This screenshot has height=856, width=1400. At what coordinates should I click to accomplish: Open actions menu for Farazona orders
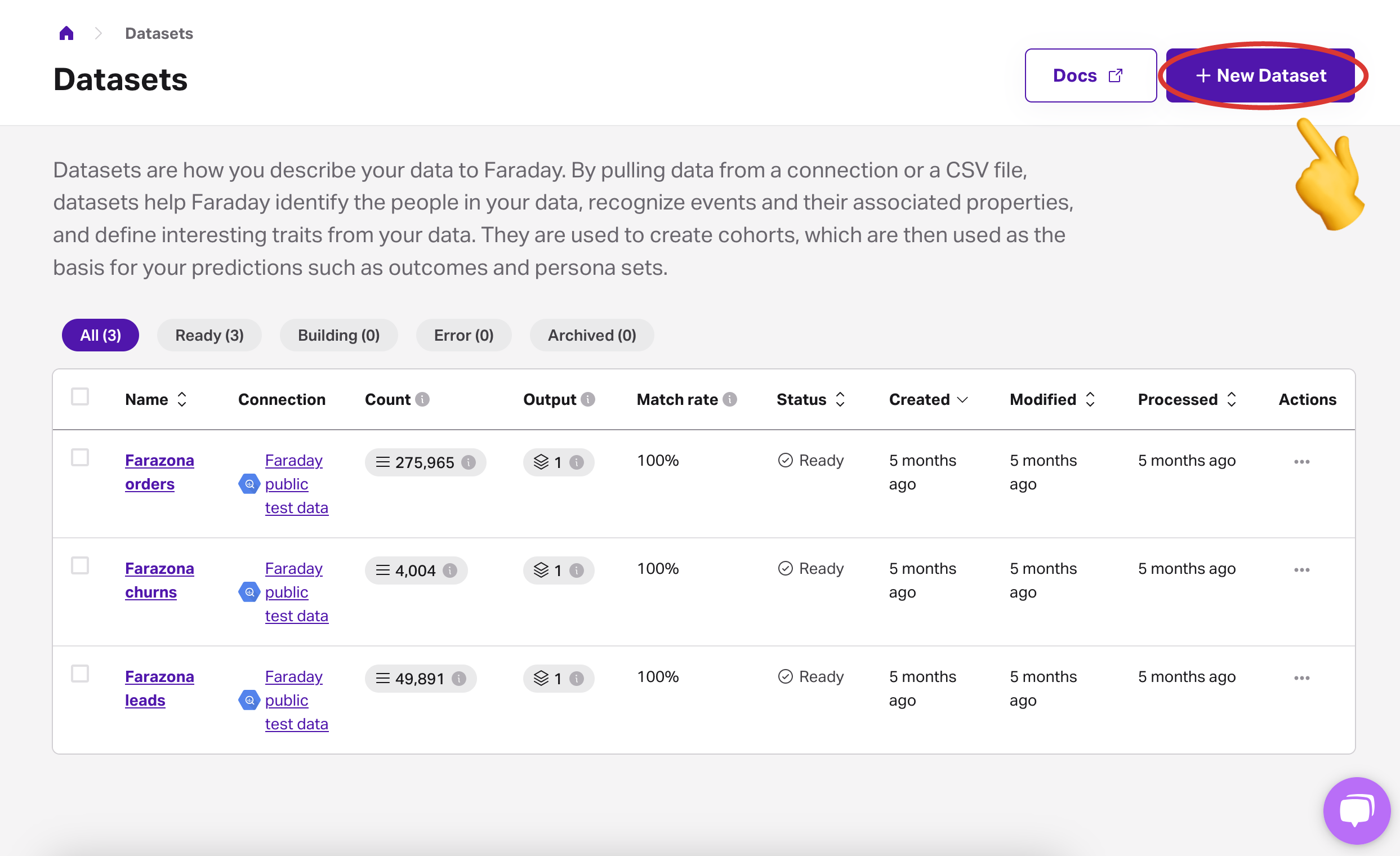pyautogui.click(x=1301, y=462)
